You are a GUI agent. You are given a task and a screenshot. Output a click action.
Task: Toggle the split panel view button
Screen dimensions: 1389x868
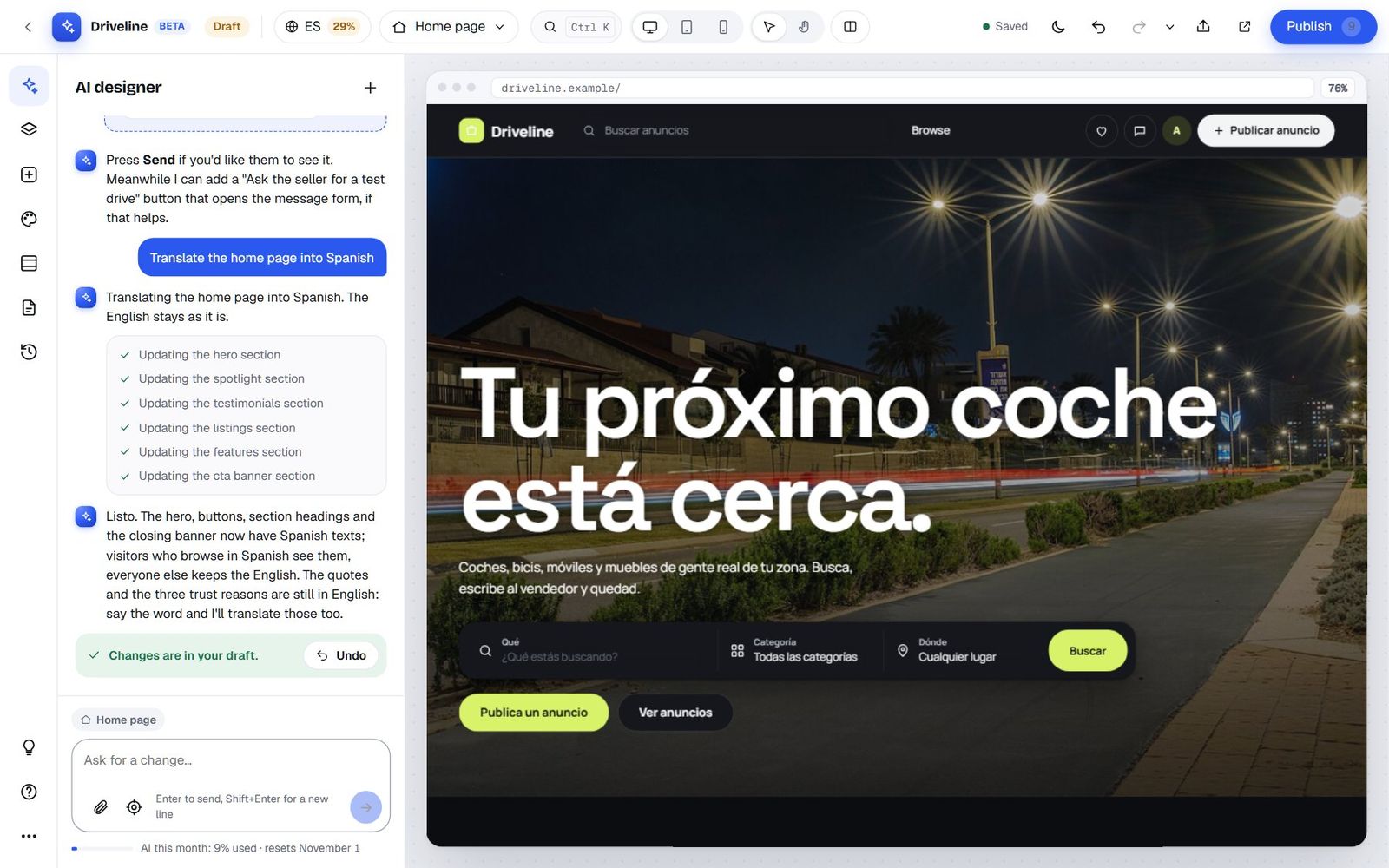point(850,27)
